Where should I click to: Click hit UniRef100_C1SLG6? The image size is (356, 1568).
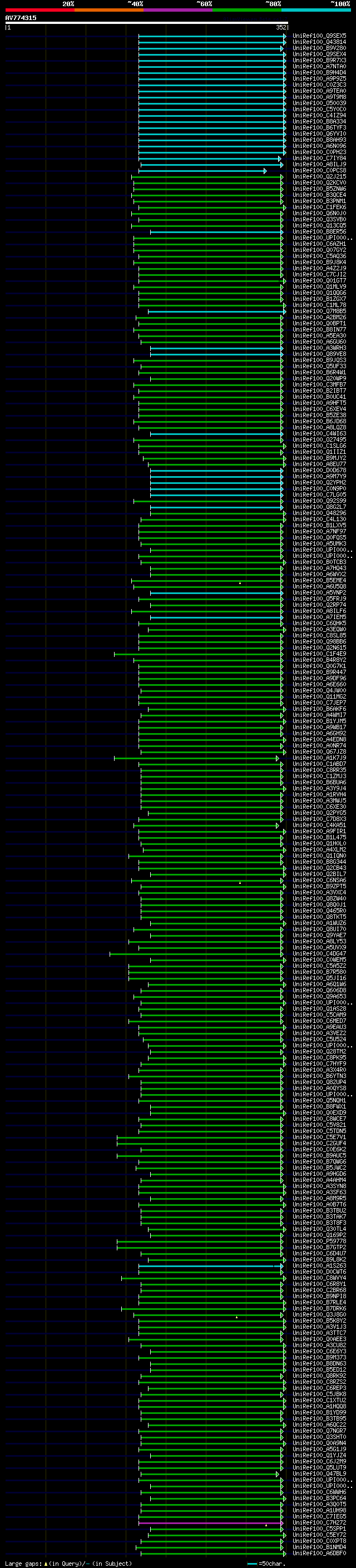(x=319, y=446)
